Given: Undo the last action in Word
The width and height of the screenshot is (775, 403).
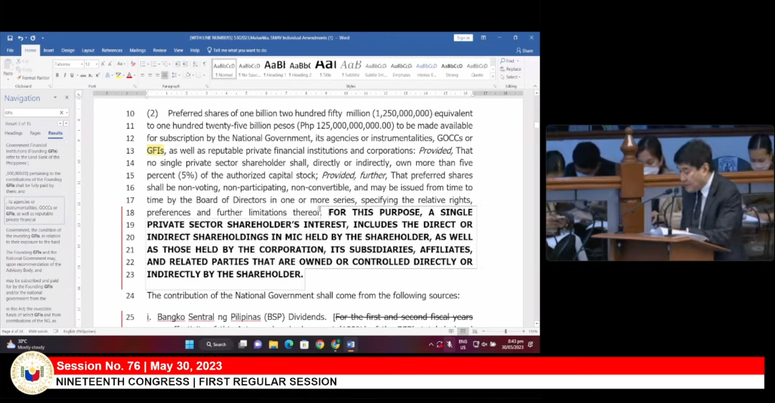Looking at the screenshot, I should click(x=21, y=38).
